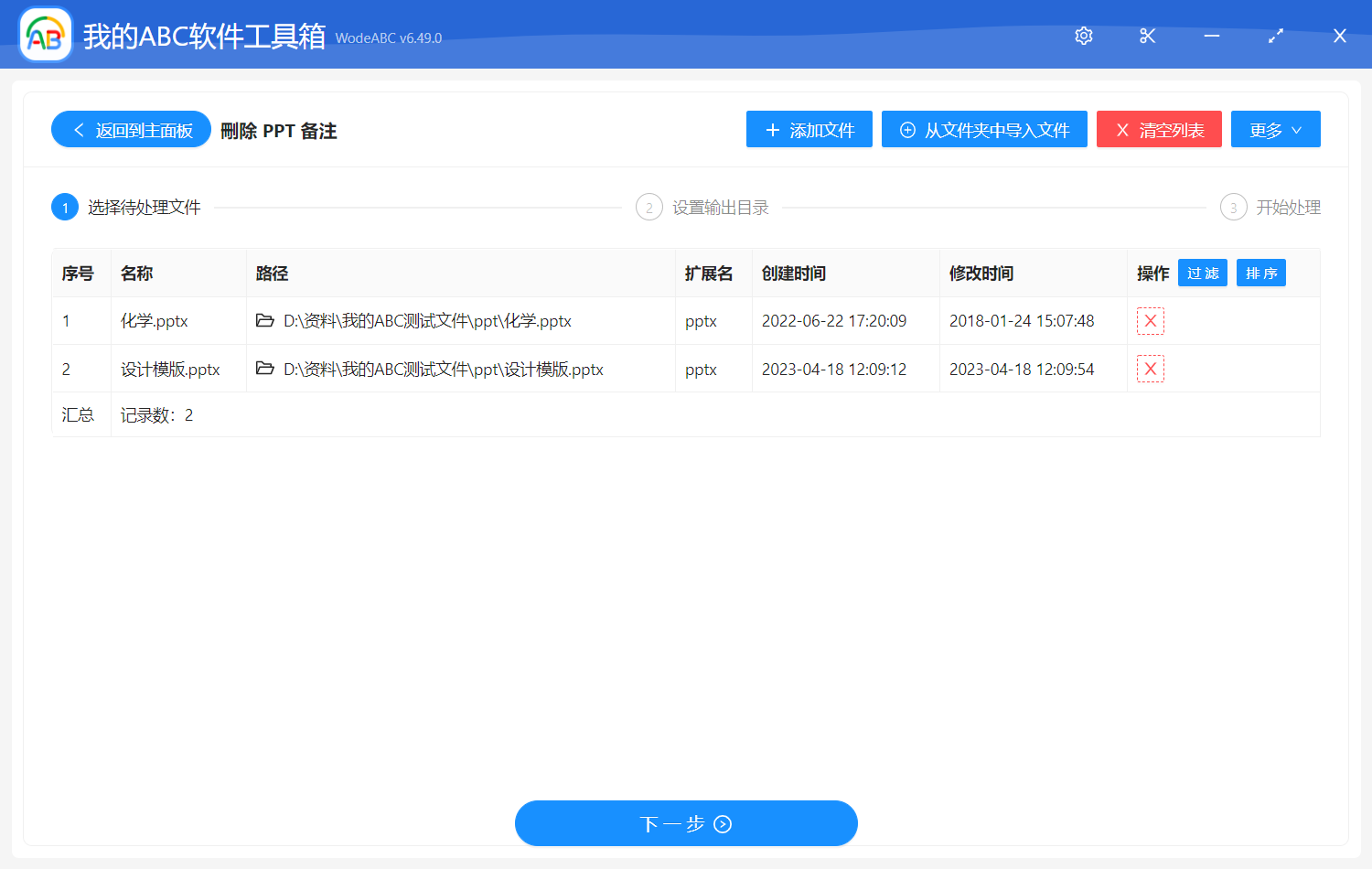Proceed by clicking 下一步
This screenshot has height=869, width=1372.
pos(686,823)
